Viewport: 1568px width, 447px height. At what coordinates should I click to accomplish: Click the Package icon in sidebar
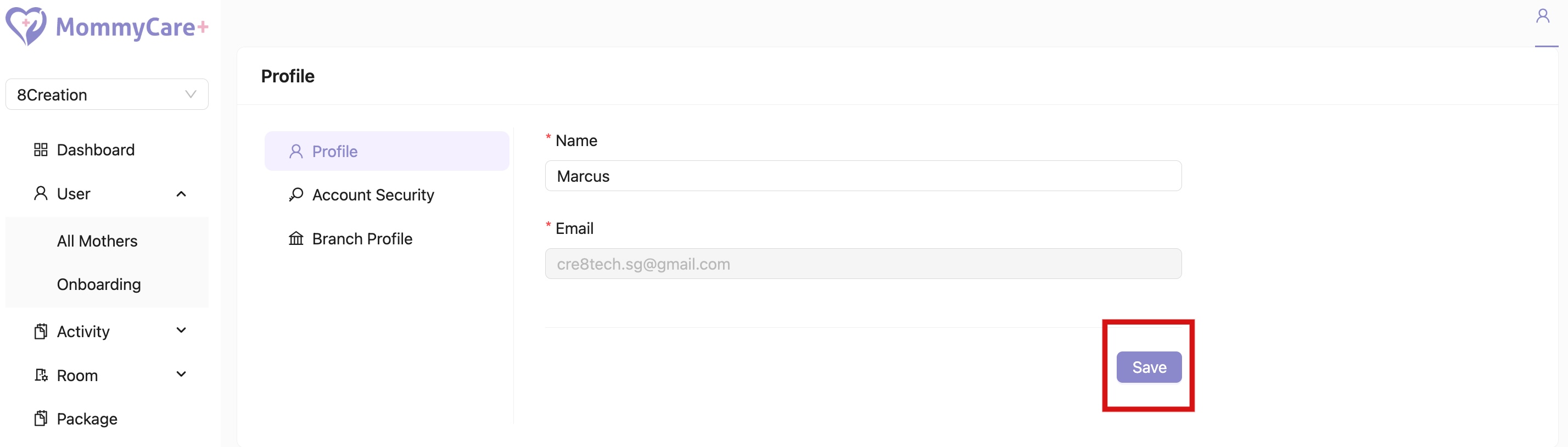pyautogui.click(x=41, y=418)
